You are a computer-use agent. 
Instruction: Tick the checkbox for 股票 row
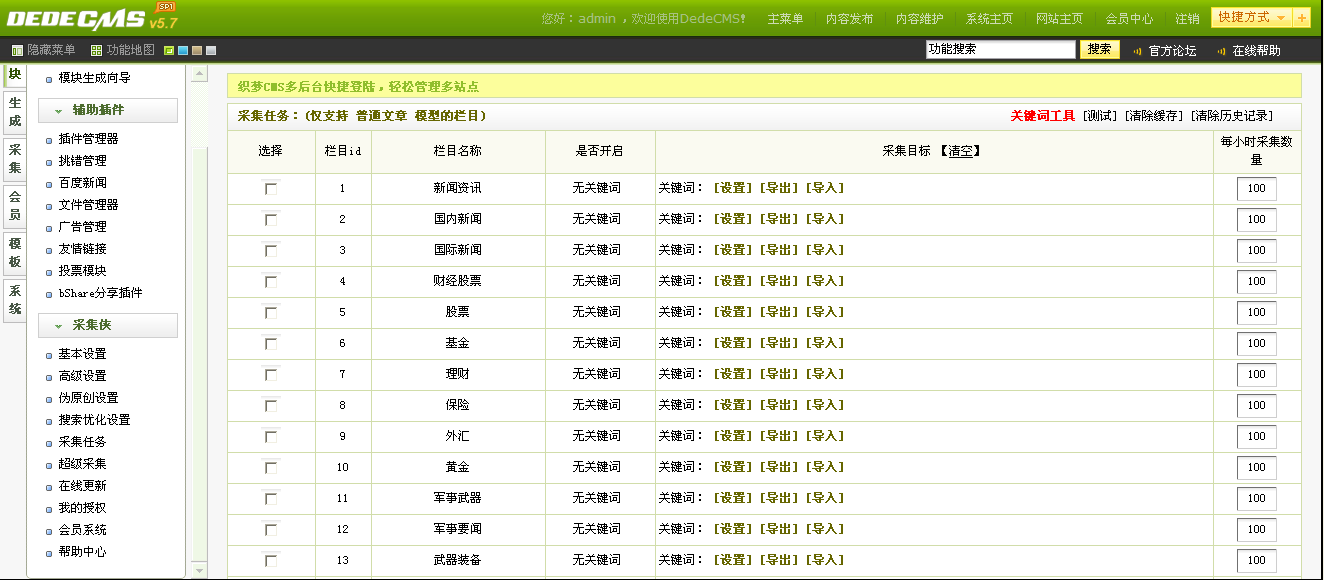270,312
